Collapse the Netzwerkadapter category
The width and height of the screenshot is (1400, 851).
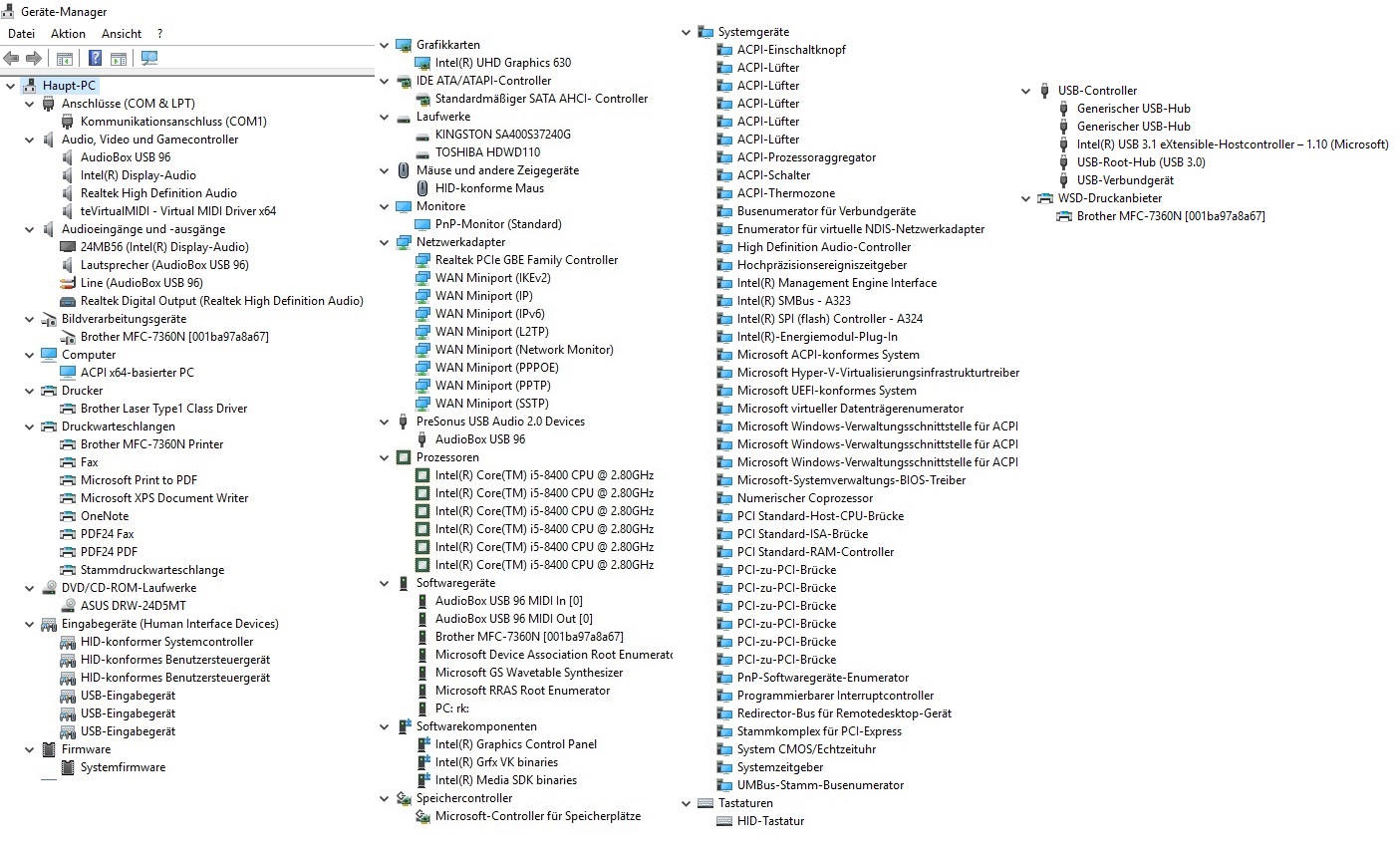[385, 242]
